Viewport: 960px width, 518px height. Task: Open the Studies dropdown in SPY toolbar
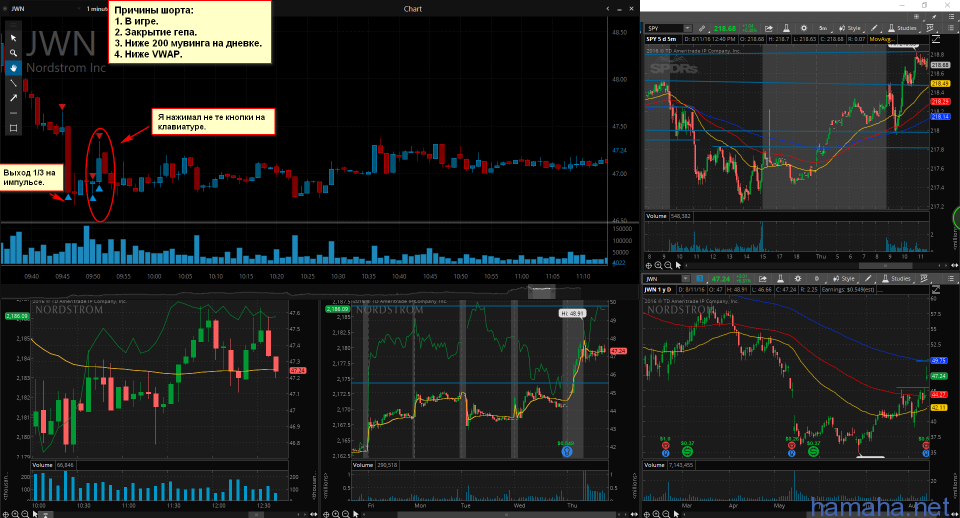click(x=902, y=28)
